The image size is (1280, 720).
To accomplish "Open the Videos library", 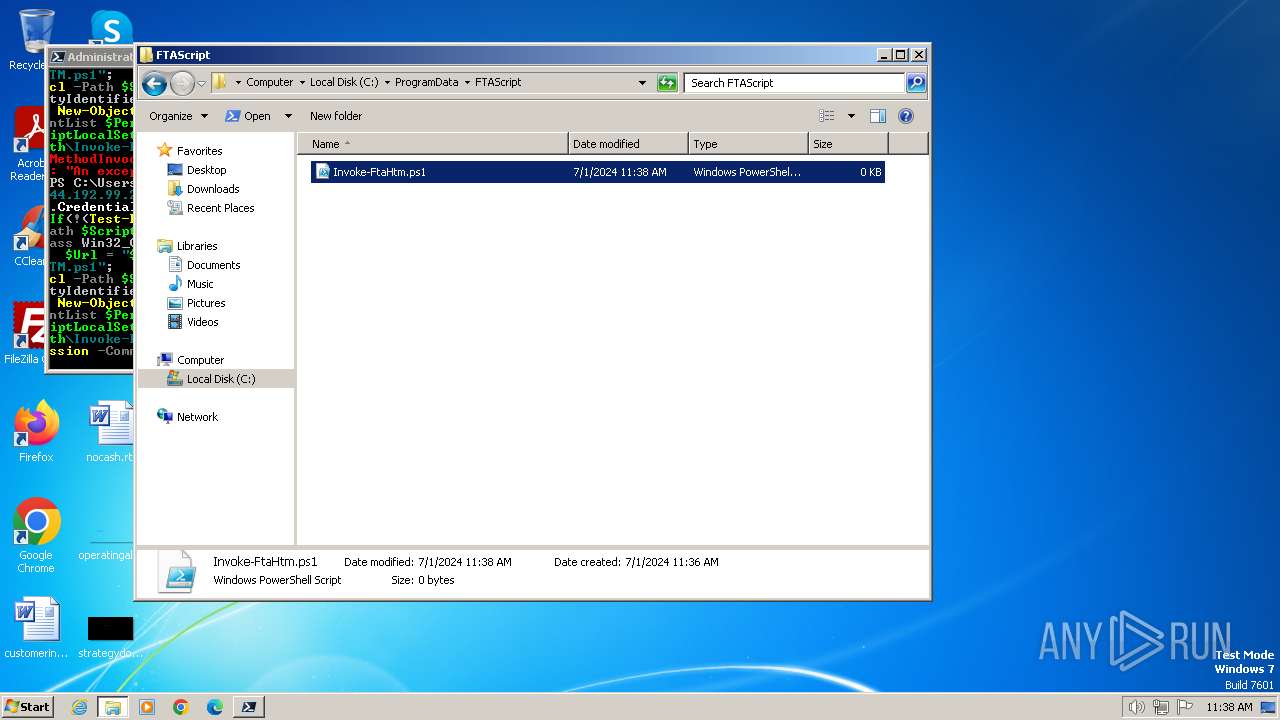I will tap(202, 322).
